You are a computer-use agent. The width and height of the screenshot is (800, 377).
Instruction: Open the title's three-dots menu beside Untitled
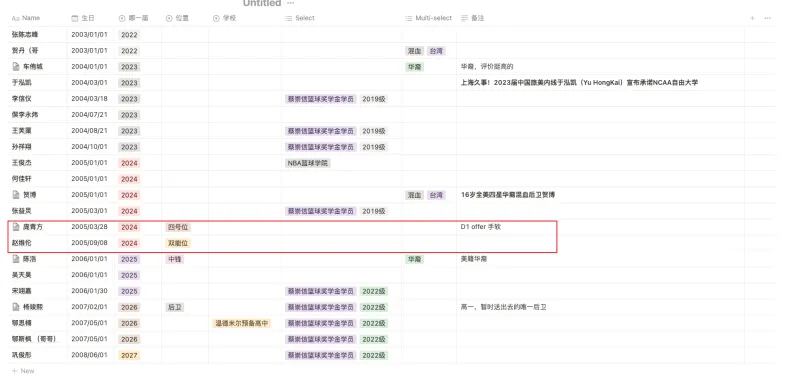click(x=290, y=3)
